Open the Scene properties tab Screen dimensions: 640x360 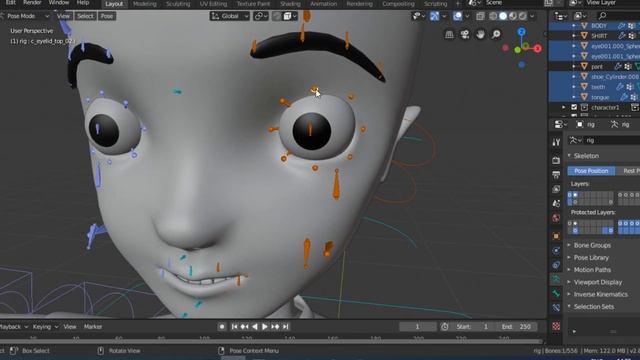coord(556,203)
